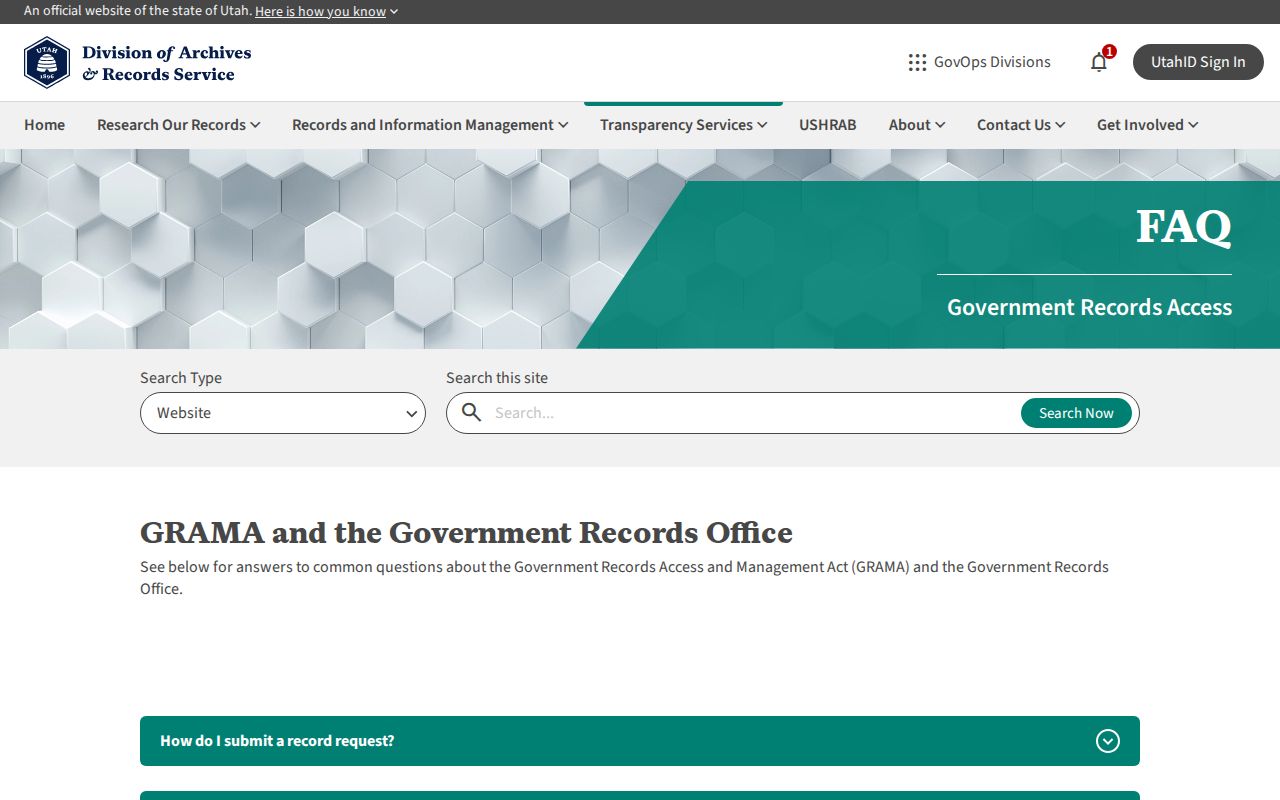Open the USHRAB page

(828, 125)
